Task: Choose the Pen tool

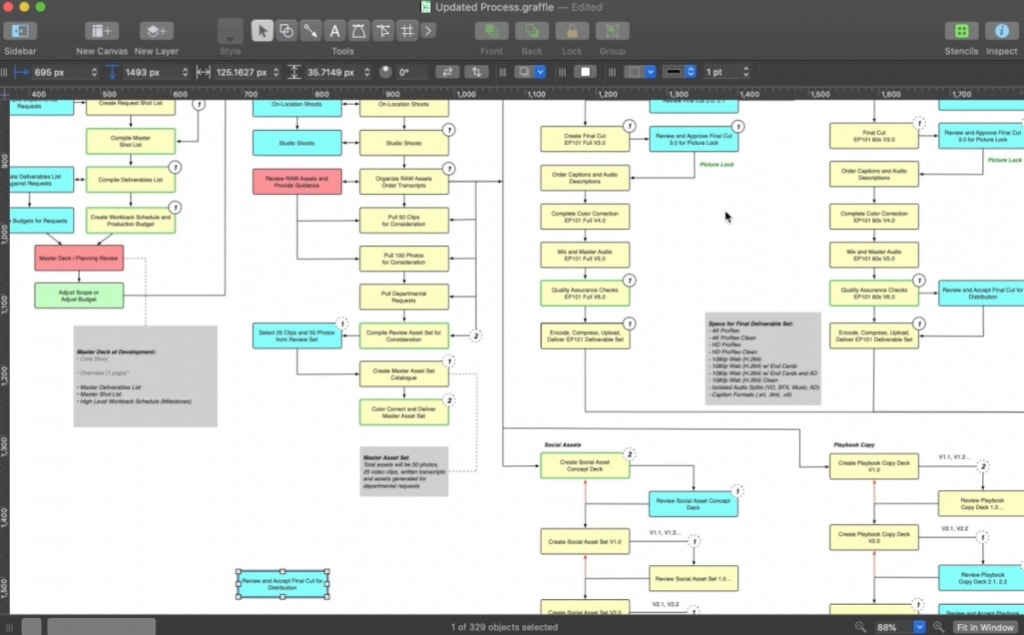Action: coord(359,31)
